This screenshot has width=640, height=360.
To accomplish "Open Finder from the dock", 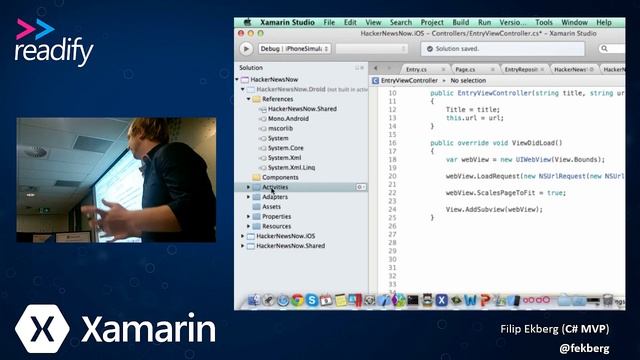I will [253, 300].
